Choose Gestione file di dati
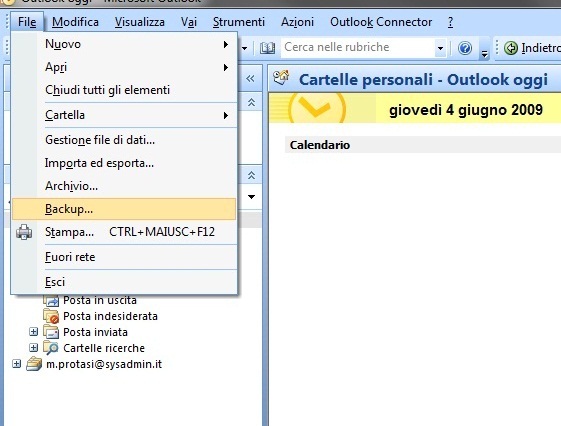 point(124,140)
